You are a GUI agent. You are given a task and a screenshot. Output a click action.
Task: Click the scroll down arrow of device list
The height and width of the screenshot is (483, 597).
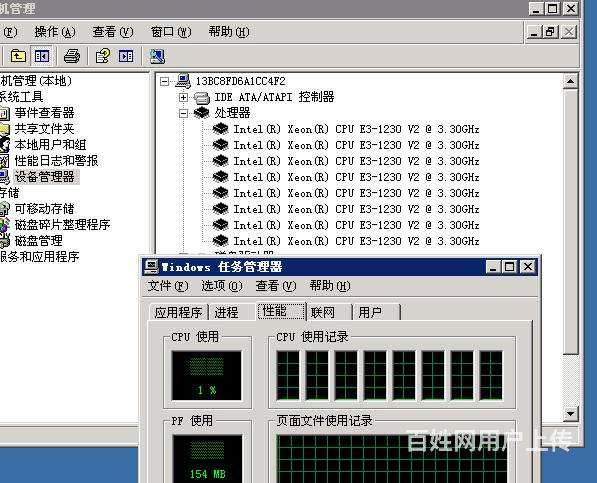tap(570, 413)
